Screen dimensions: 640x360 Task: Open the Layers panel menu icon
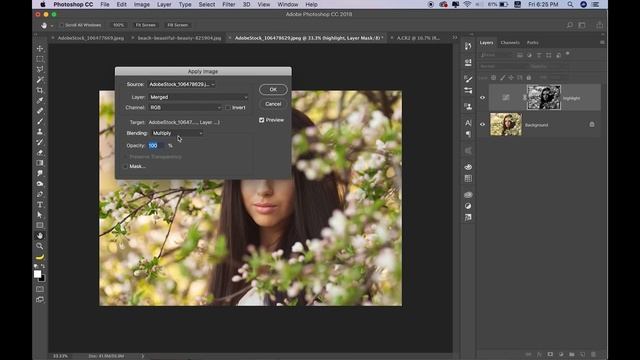click(602, 42)
